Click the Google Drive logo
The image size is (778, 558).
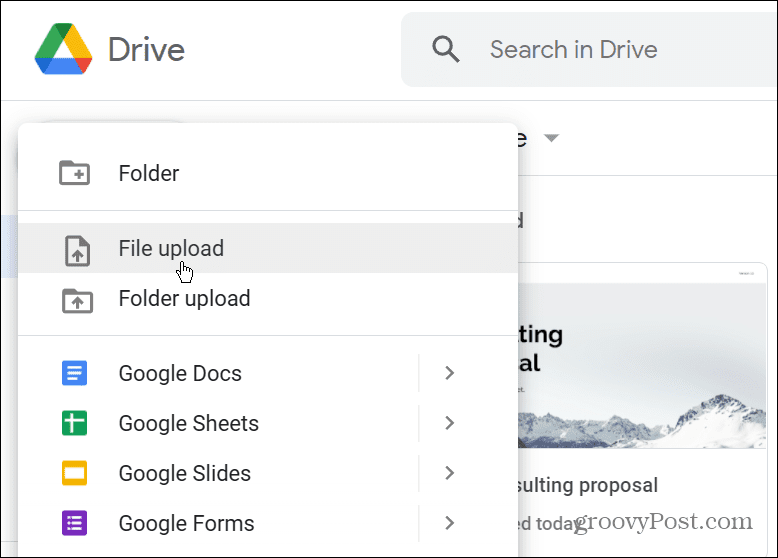click(64, 49)
